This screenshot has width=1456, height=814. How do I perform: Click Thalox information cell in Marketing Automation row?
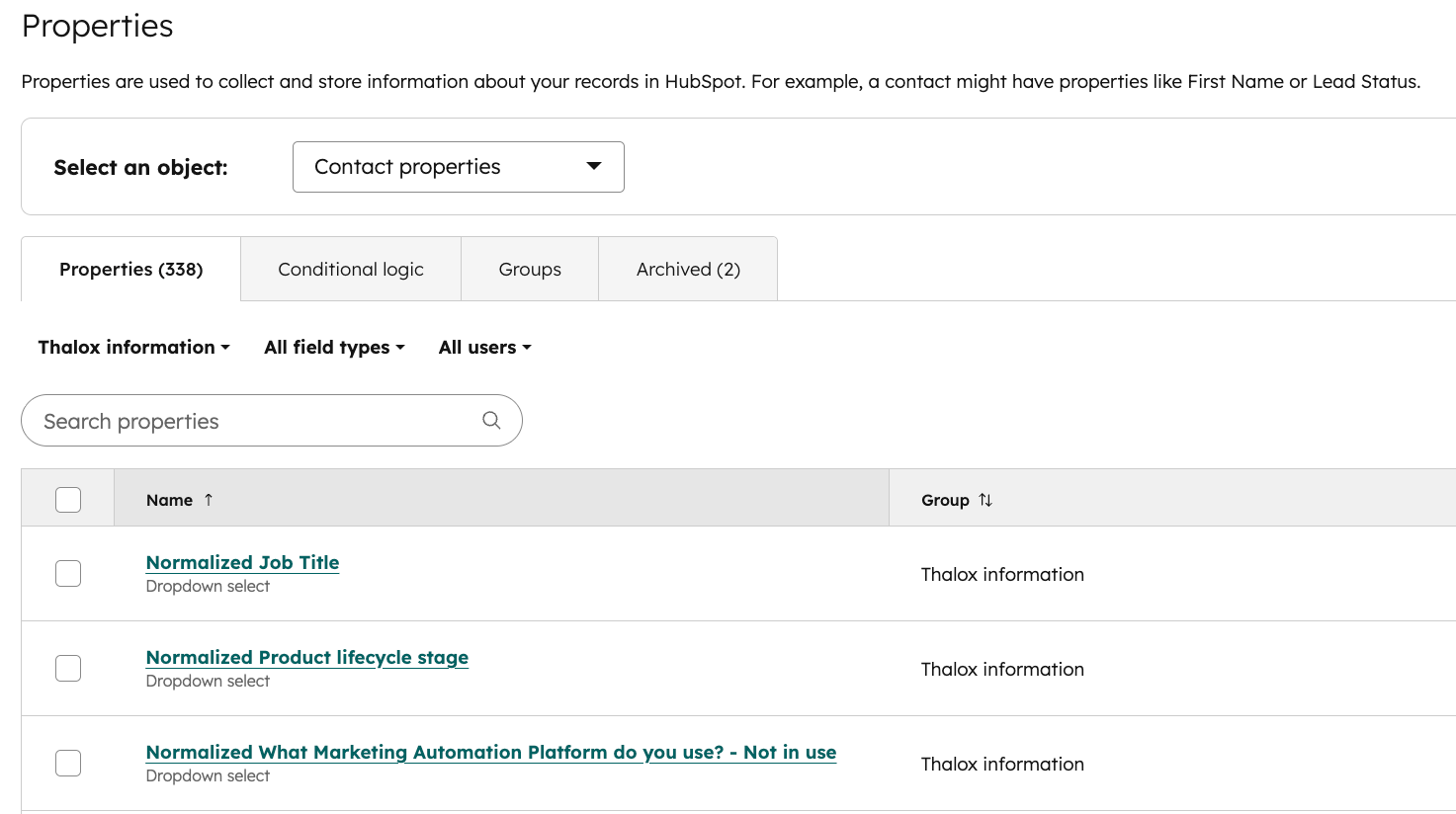coord(1002,764)
